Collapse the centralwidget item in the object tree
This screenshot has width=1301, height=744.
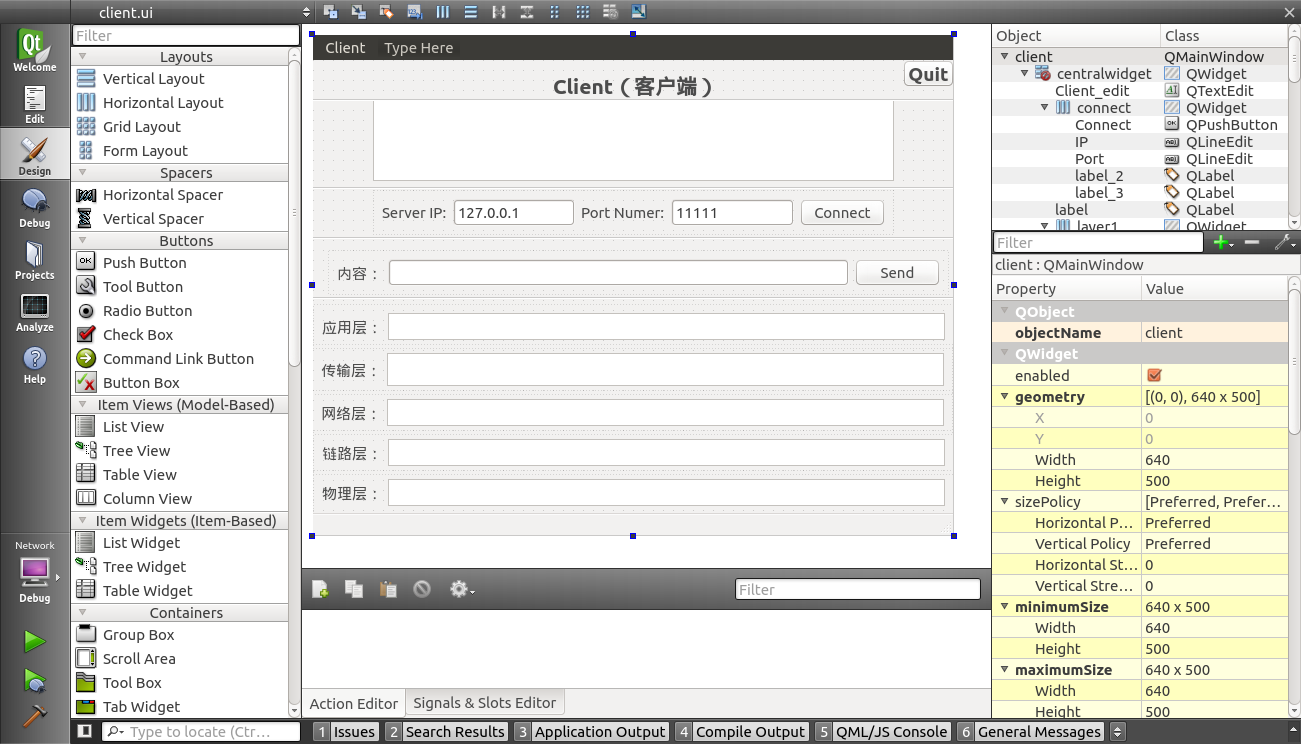click(1022, 73)
